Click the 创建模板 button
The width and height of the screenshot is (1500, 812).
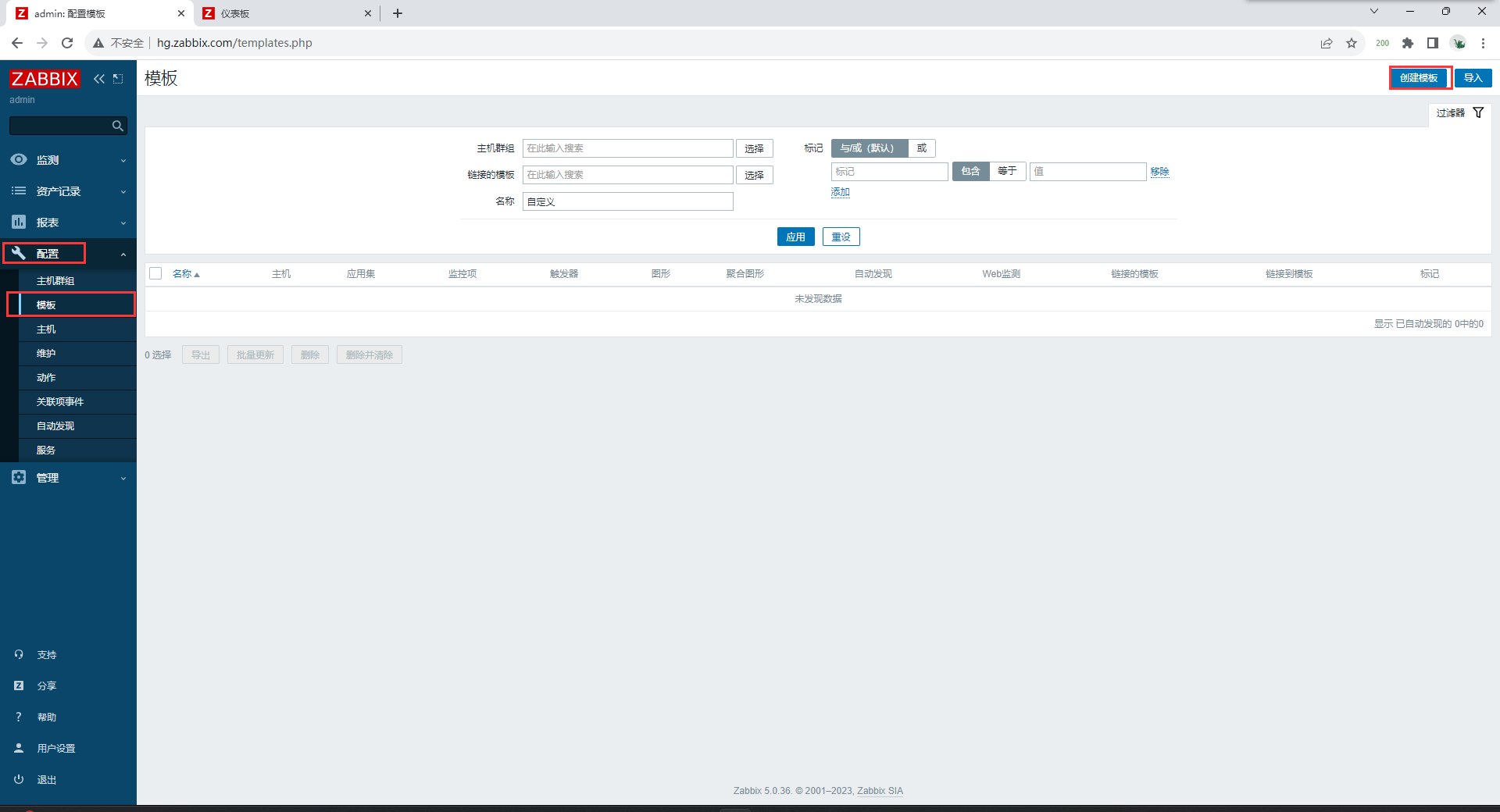tap(1419, 78)
